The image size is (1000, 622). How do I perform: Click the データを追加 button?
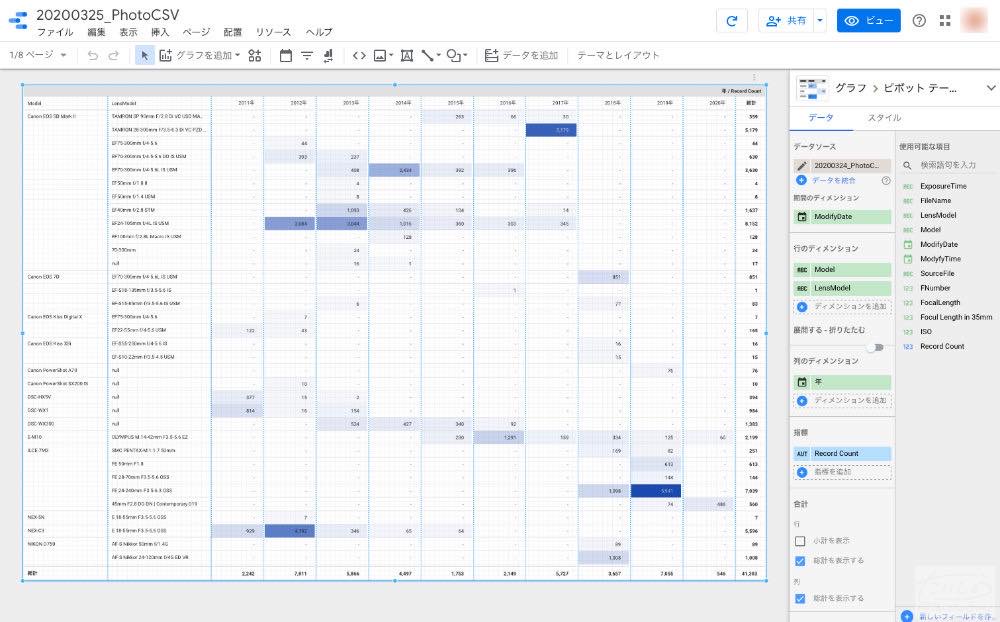point(521,56)
